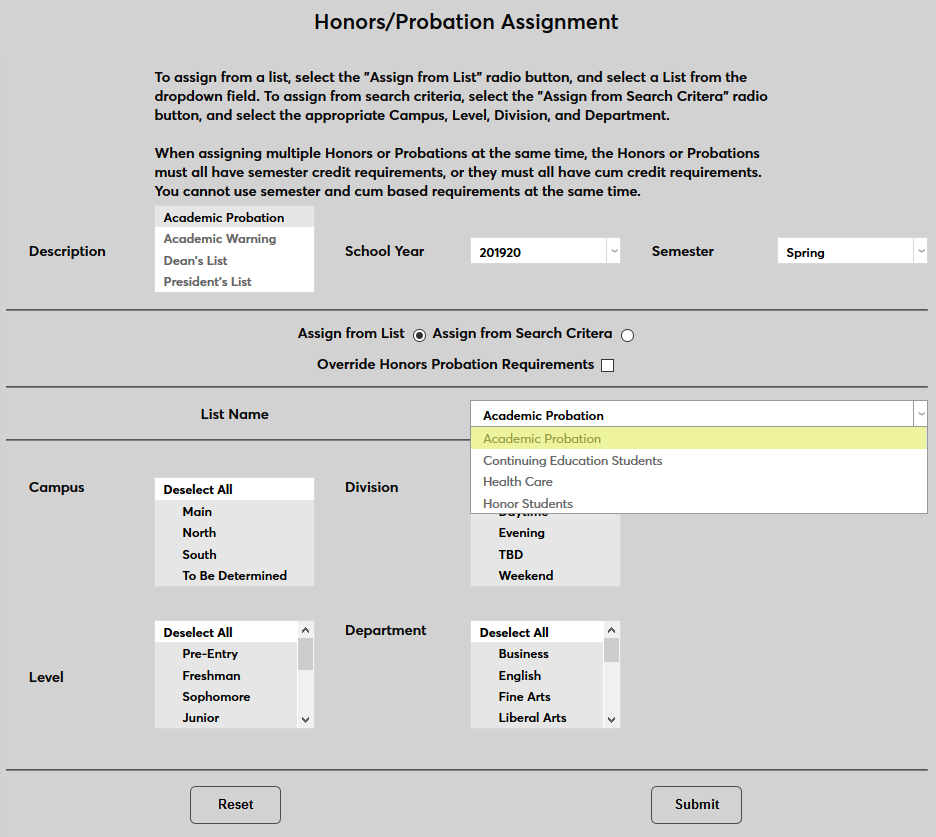Select the 'Assign from Search Critera' radio button
Image resolution: width=936 pixels, height=837 pixels.
pyautogui.click(x=628, y=335)
